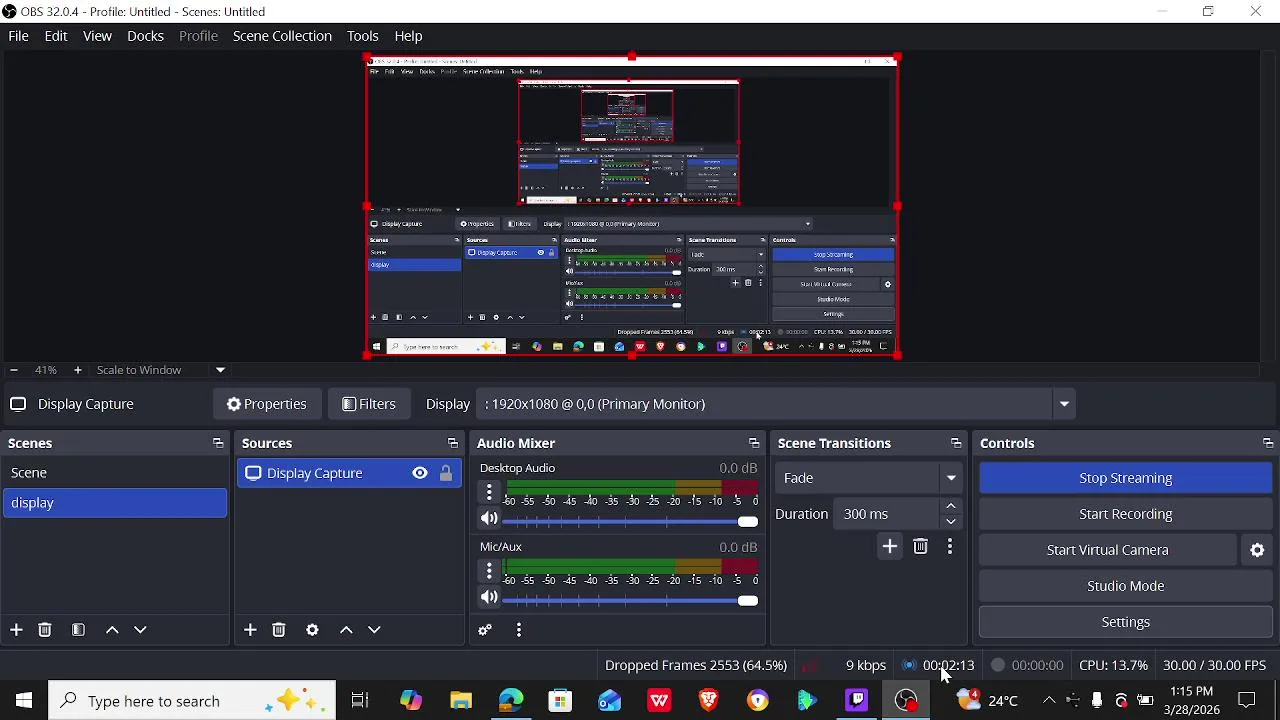Open Desktop Audio options three-dot menu

489,492
